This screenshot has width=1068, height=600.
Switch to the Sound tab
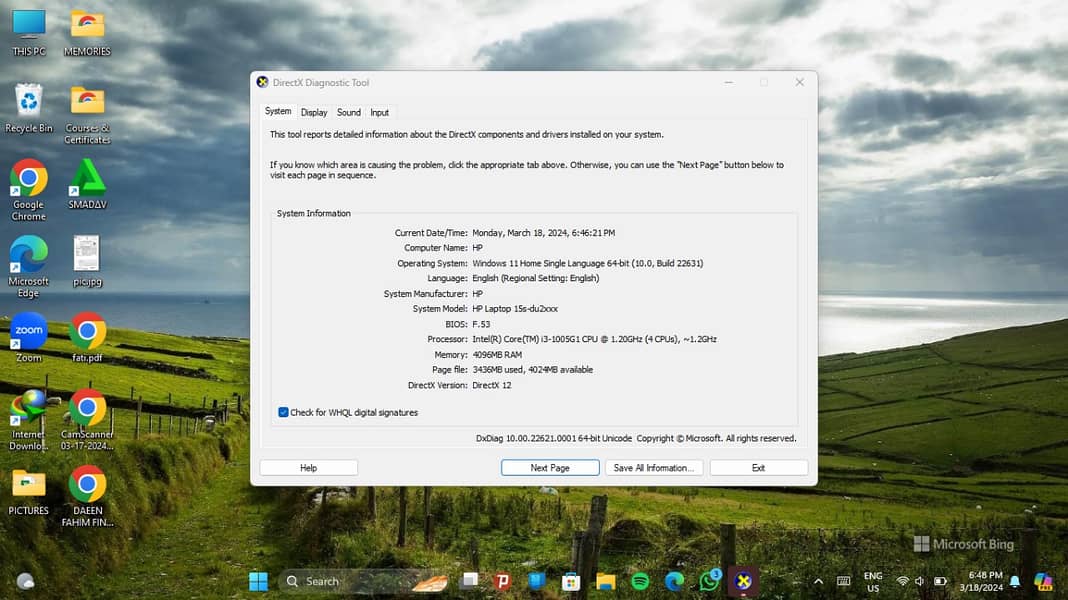[348, 113]
